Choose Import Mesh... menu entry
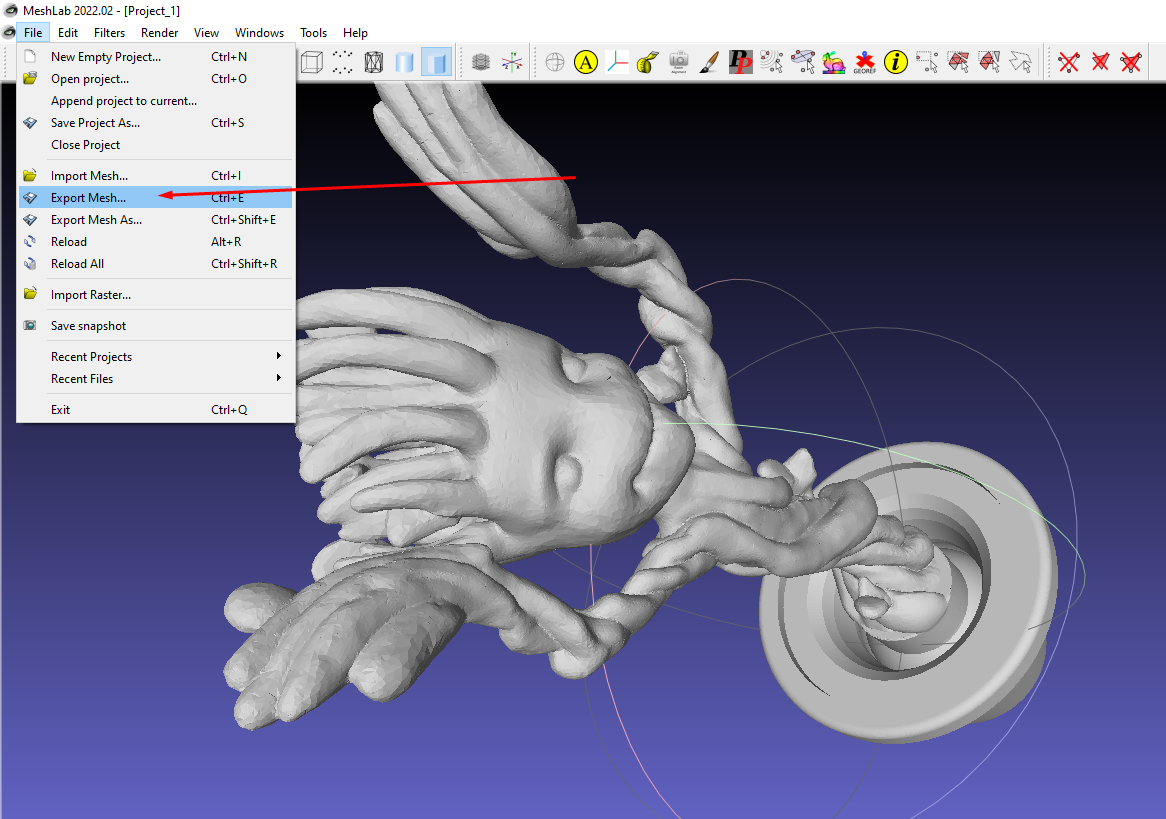Image resolution: width=1166 pixels, height=819 pixels. (x=155, y=176)
